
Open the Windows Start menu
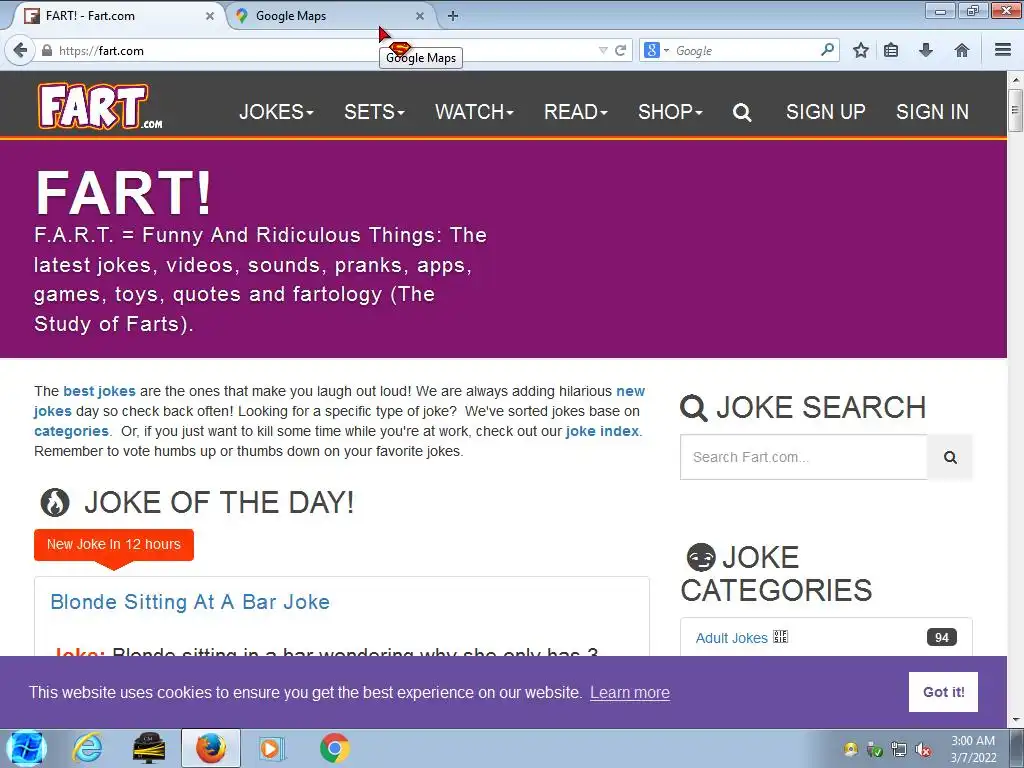26,748
